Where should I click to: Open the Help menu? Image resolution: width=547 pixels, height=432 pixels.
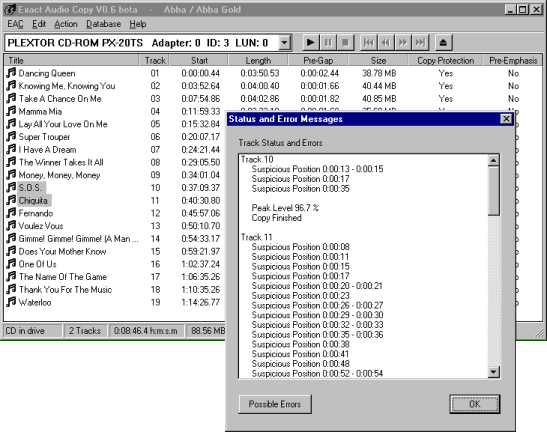coord(138,24)
